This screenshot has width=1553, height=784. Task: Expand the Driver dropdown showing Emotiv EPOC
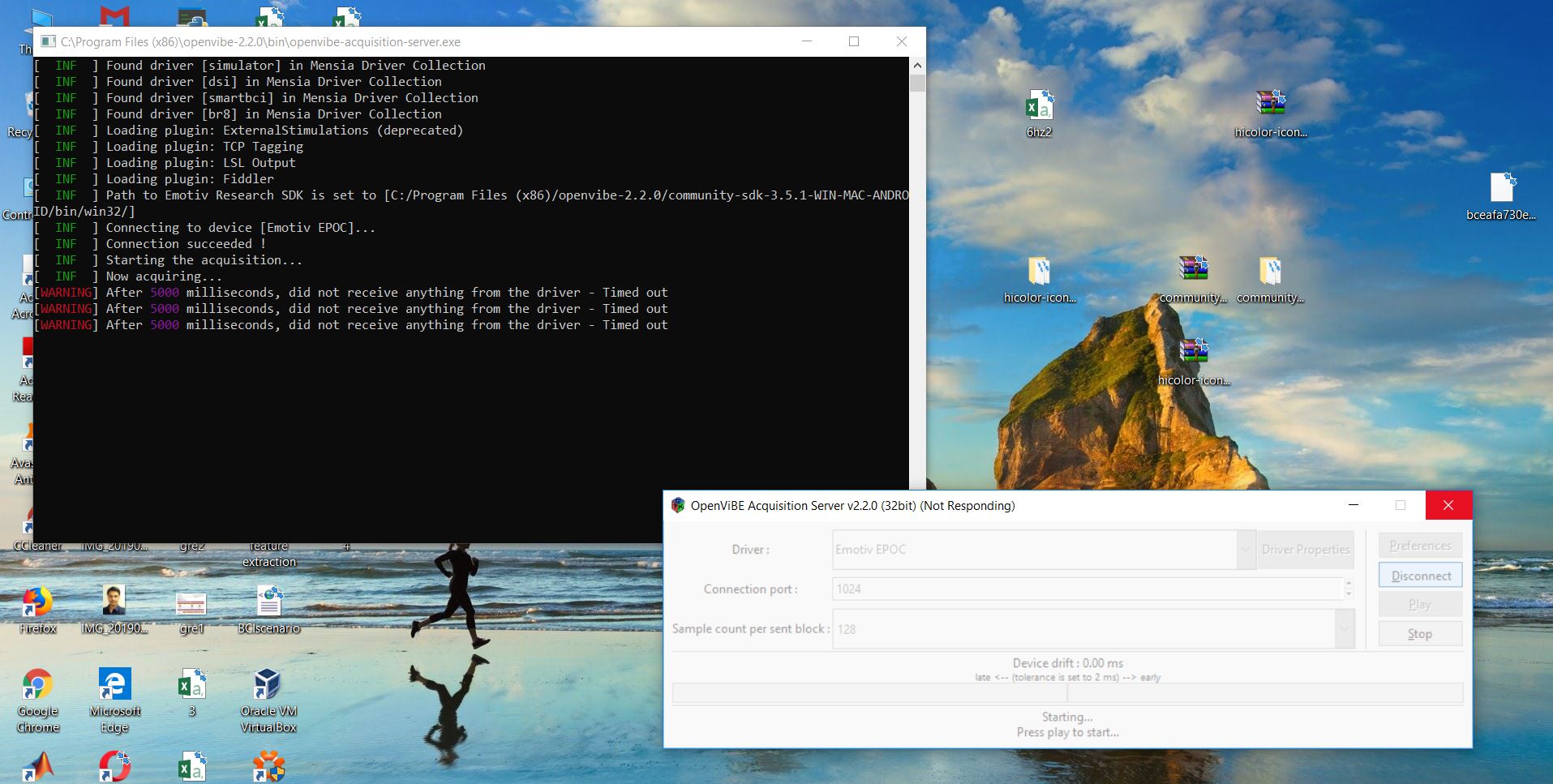pos(1246,550)
